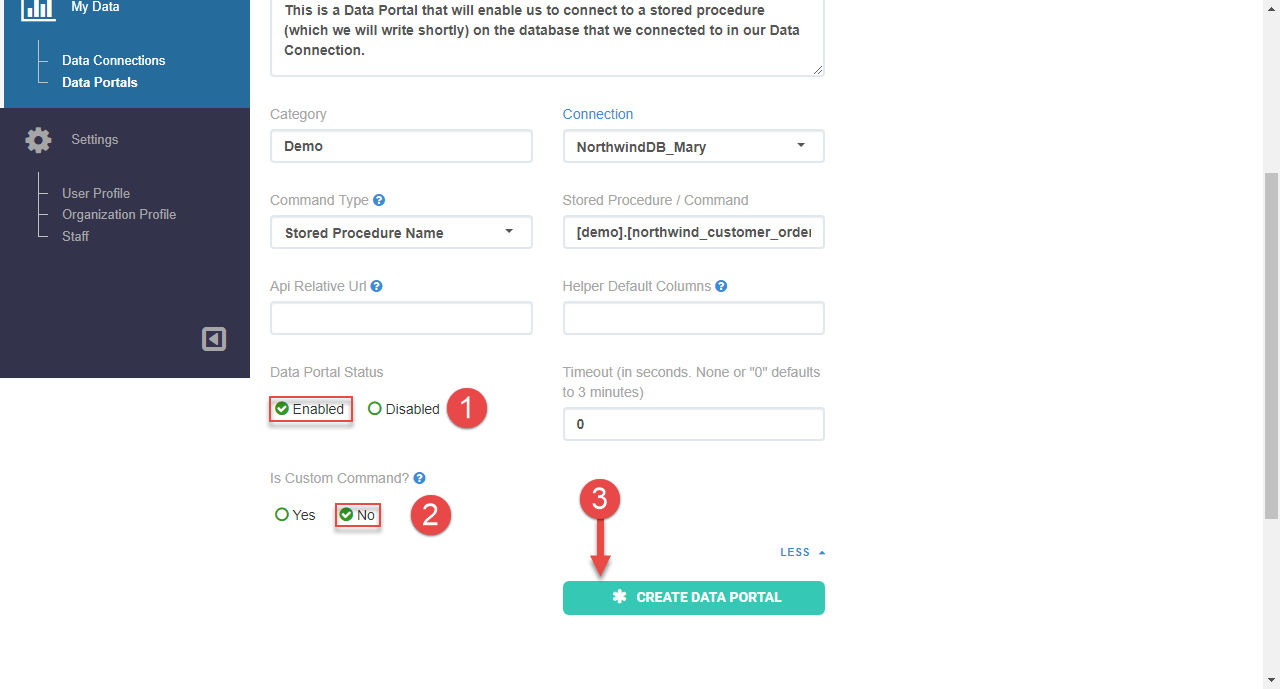
Task: Click the Settings gear icon
Action: pyautogui.click(x=38, y=140)
